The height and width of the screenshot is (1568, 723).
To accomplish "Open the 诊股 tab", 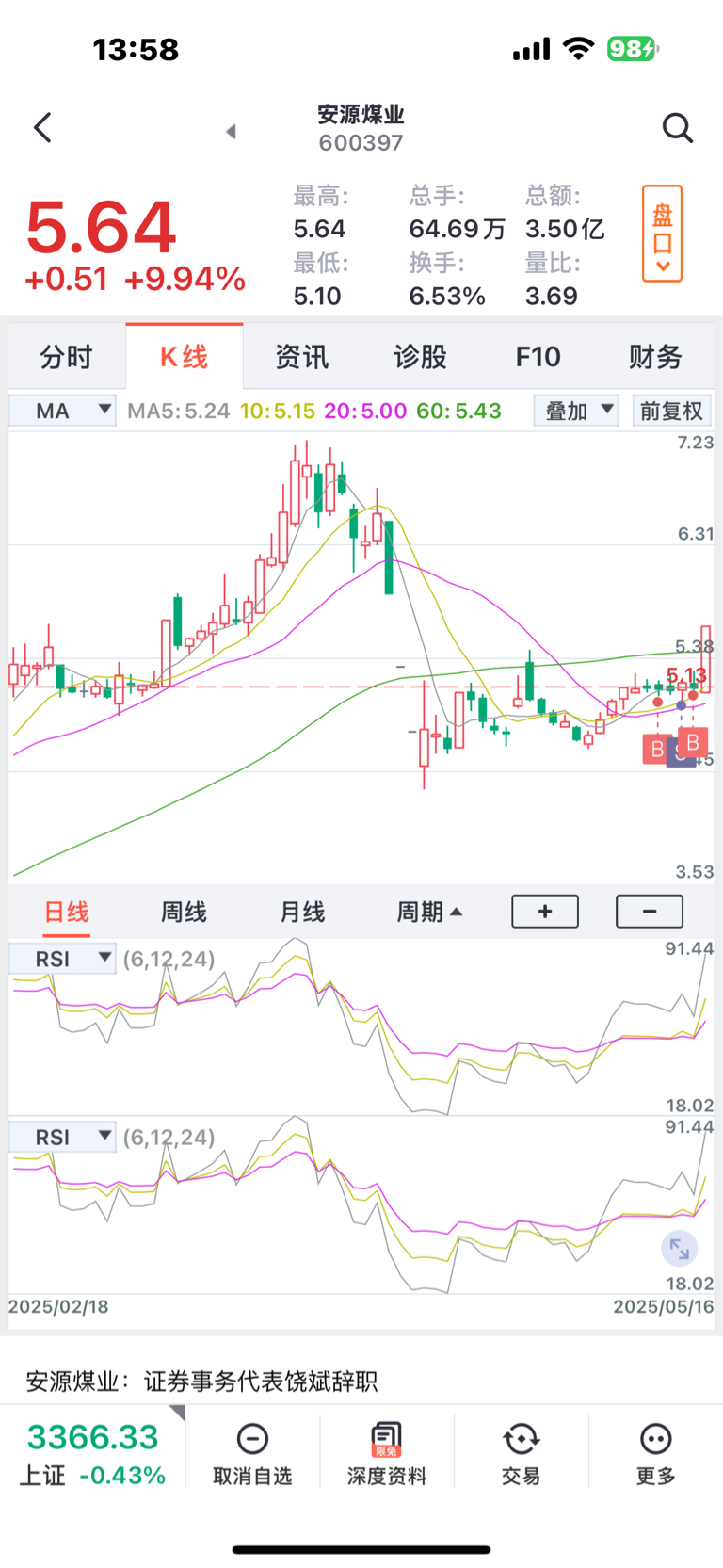I will tap(420, 357).
